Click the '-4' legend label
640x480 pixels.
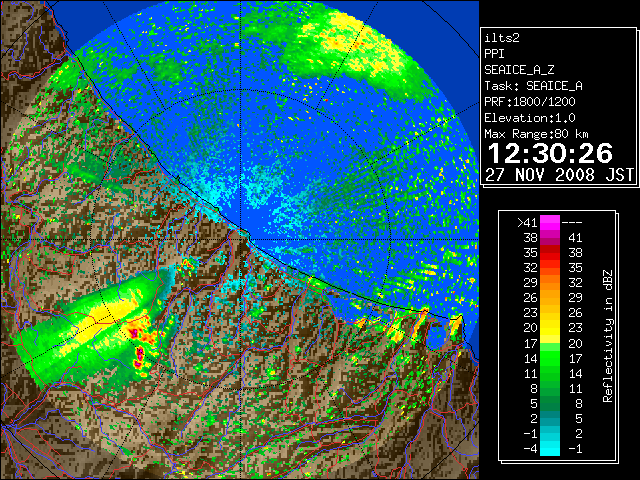530,449
